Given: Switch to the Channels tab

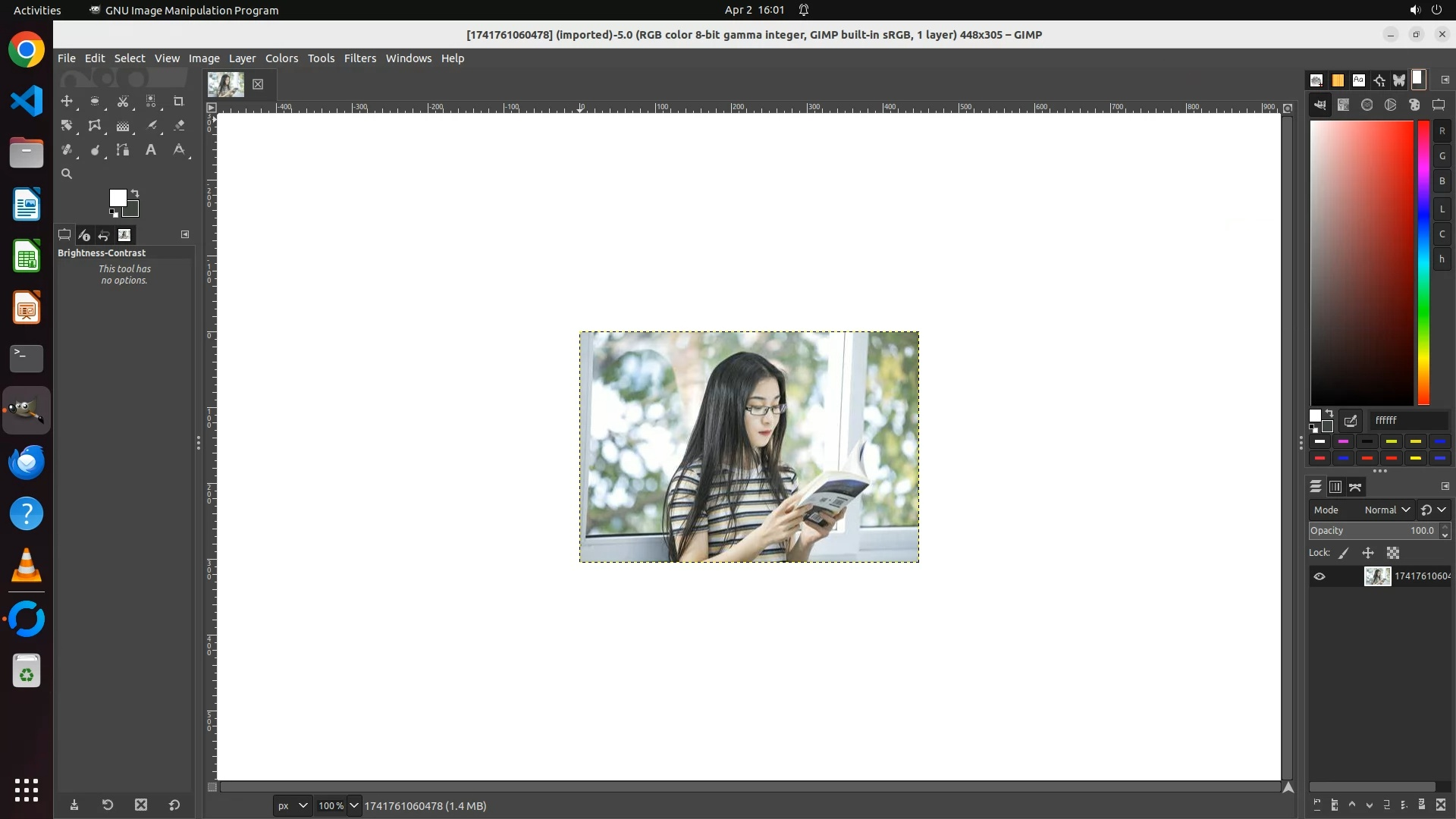Looking at the screenshot, I should tap(1335, 487).
